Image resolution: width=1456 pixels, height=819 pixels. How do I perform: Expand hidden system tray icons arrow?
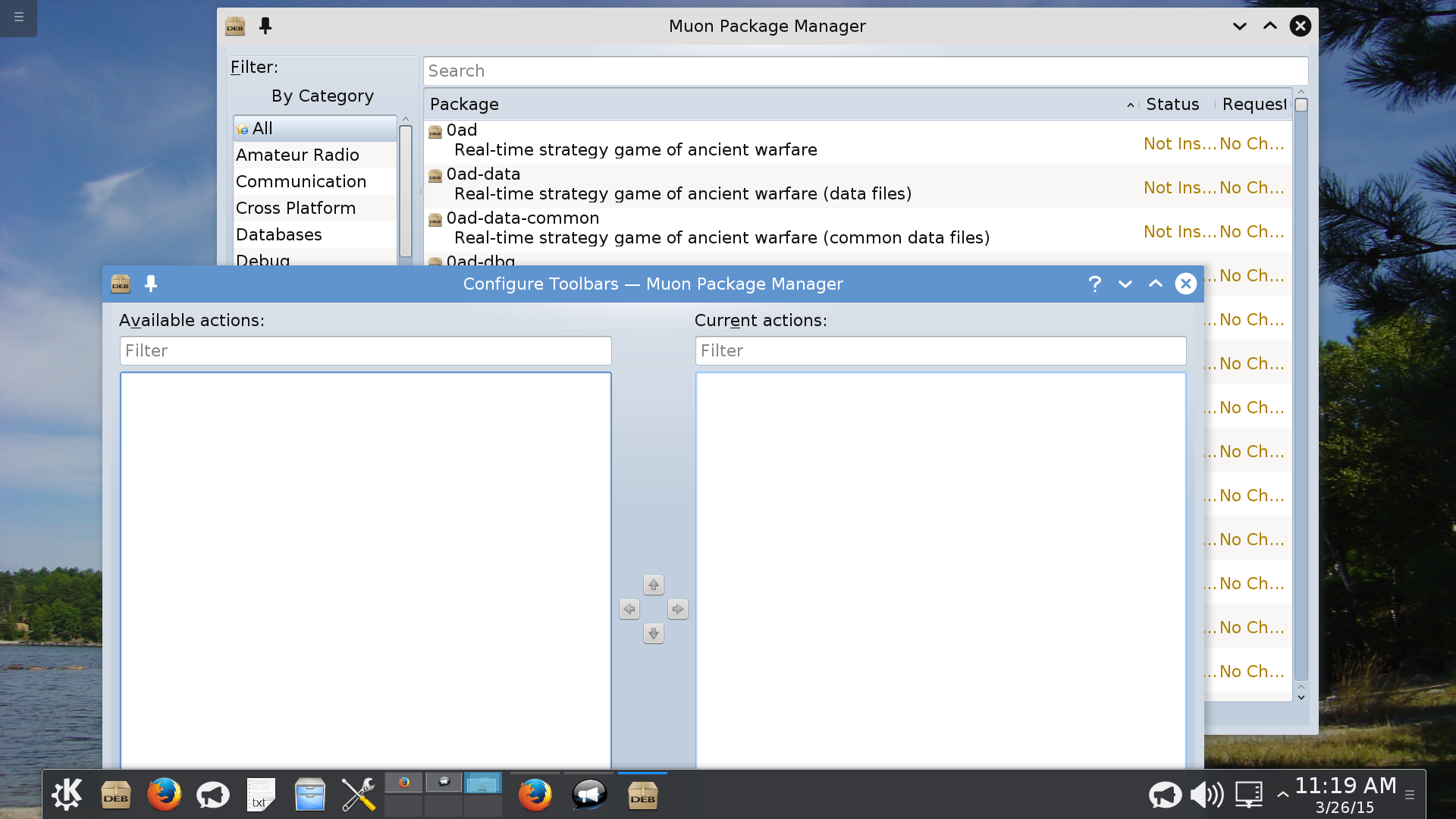1282,795
